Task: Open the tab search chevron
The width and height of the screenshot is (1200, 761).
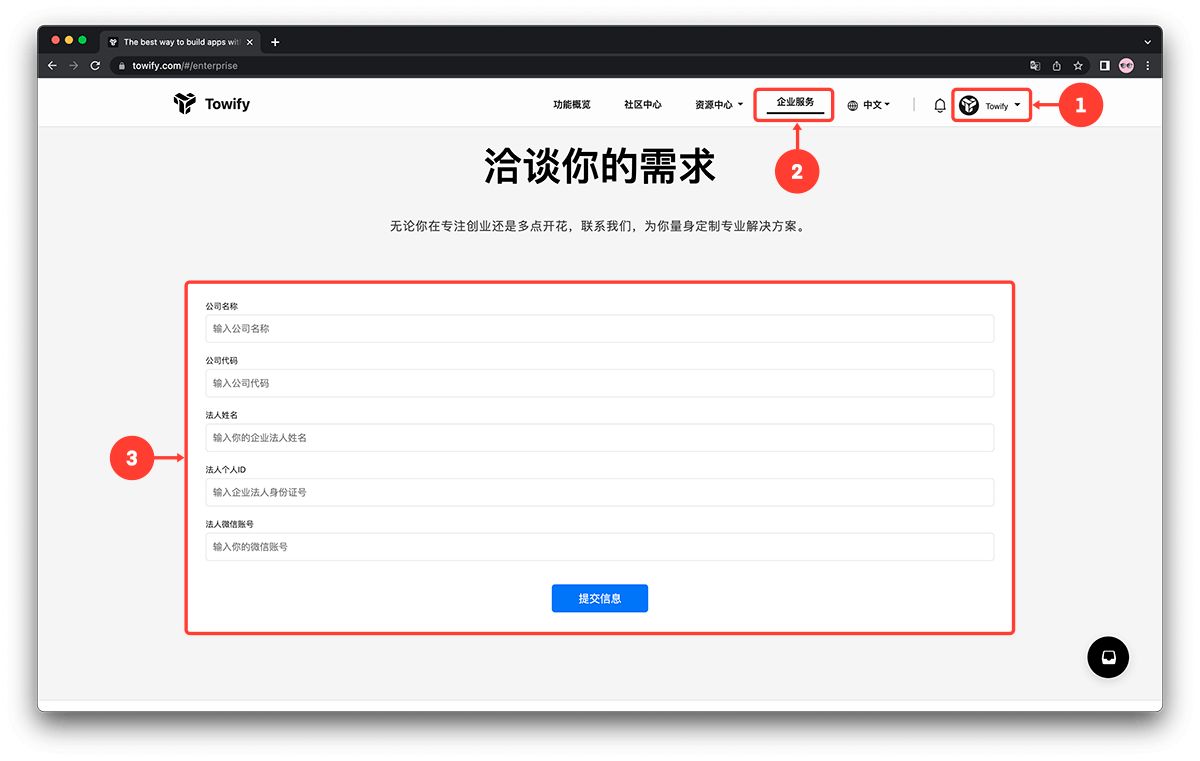Action: coord(1147,42)
